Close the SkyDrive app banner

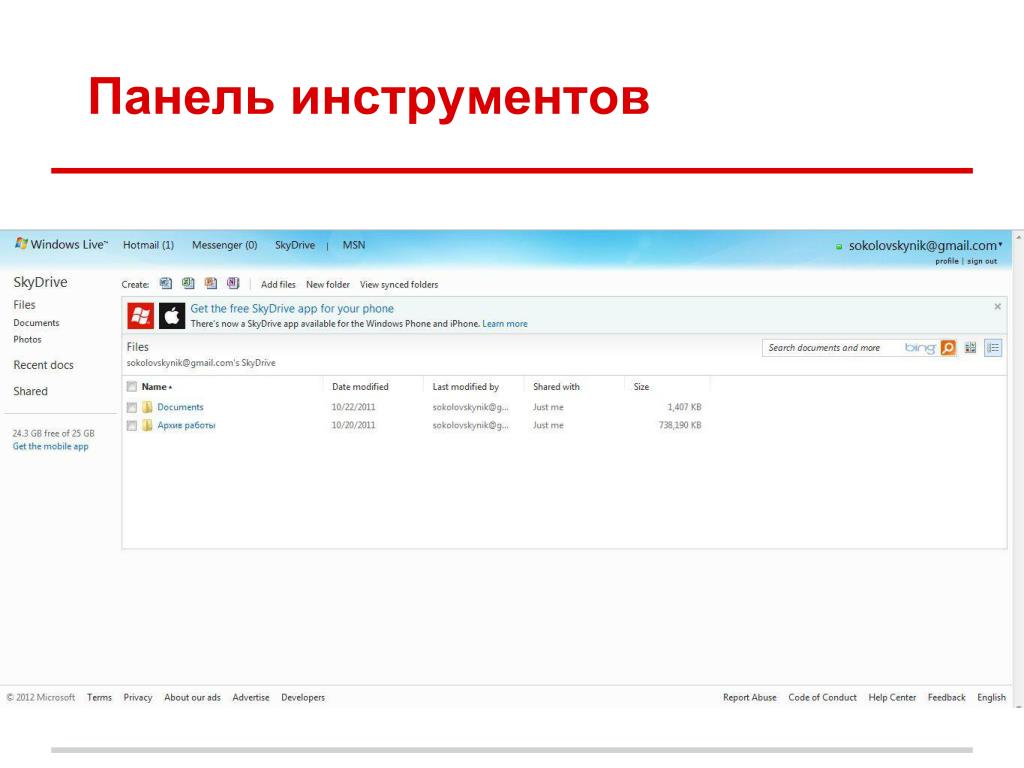point(997,306)
